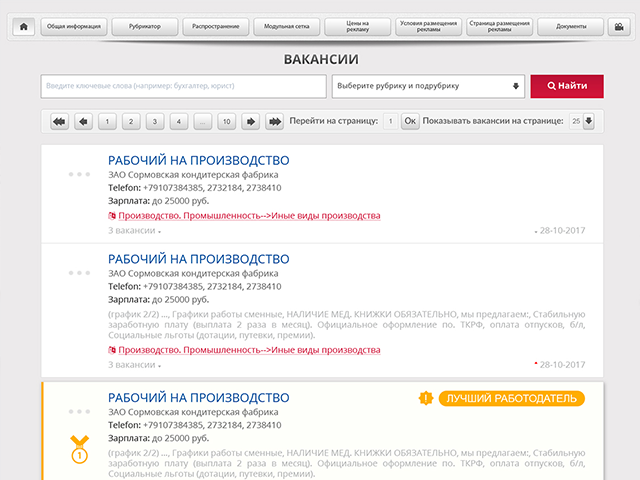Open vacancies per page dropdown arrow

[589, 121]
